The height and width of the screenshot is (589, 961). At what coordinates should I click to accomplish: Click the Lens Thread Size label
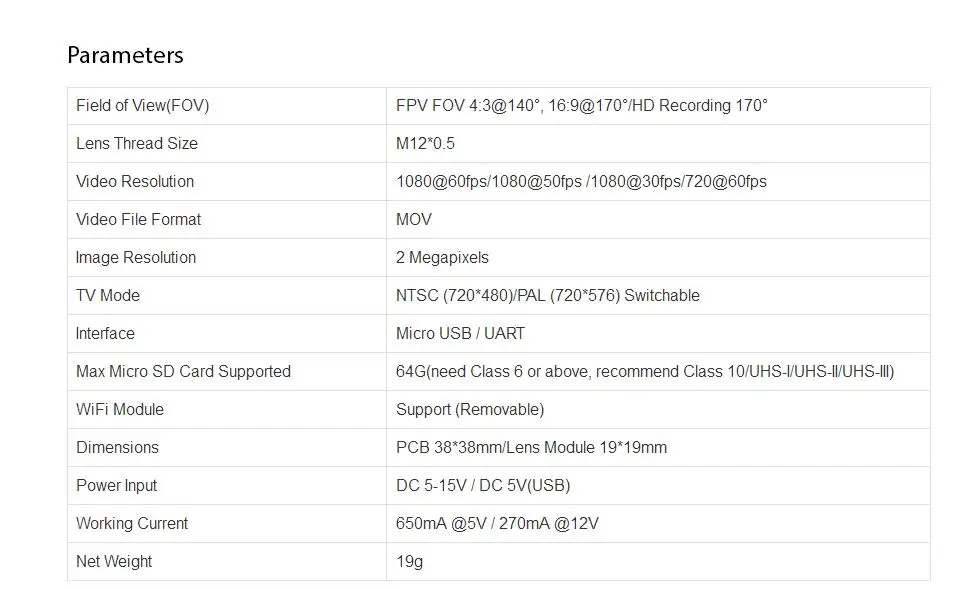point(137,144)
